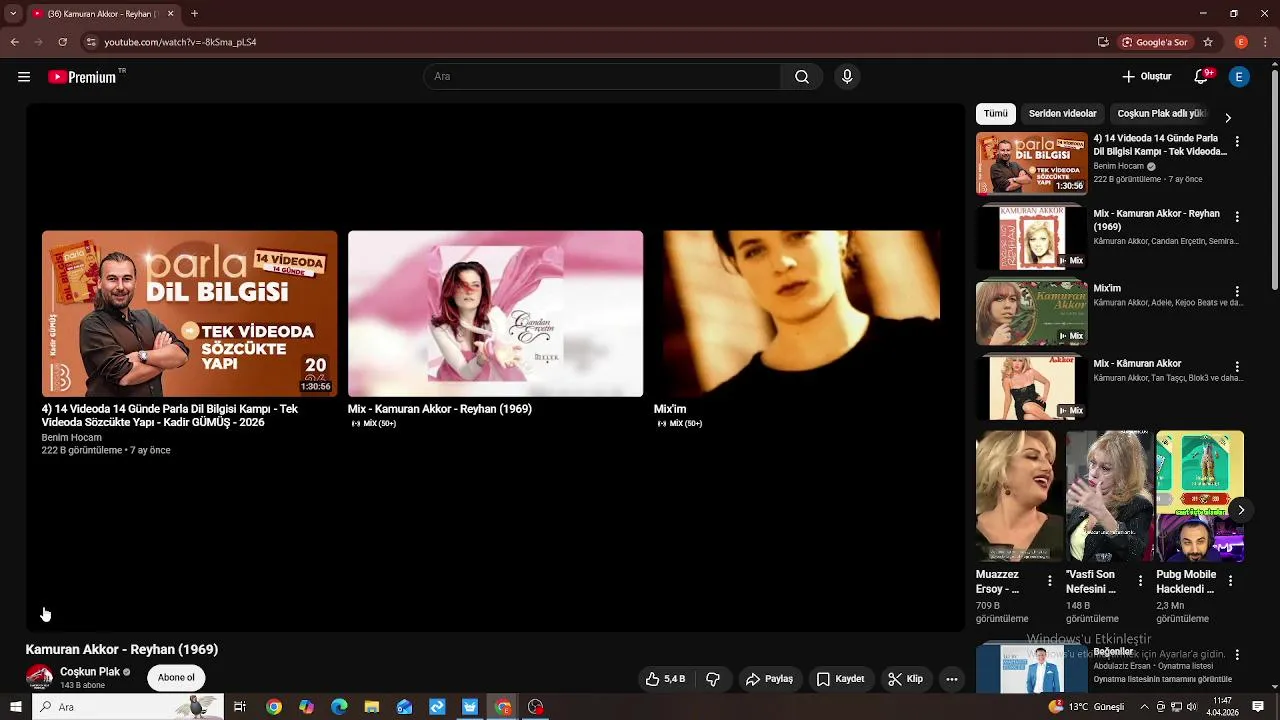Image resolution: width=1280 pixels, height=720 pixels.
Task: Bookmark this page with star icon
Action: tap(1208, 42)
